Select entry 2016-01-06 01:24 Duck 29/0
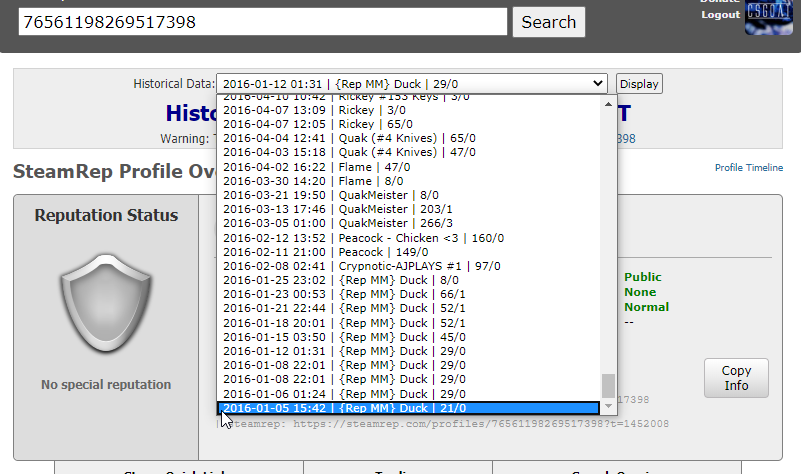This screenshot has height=474, width=801. click(409, 394)
